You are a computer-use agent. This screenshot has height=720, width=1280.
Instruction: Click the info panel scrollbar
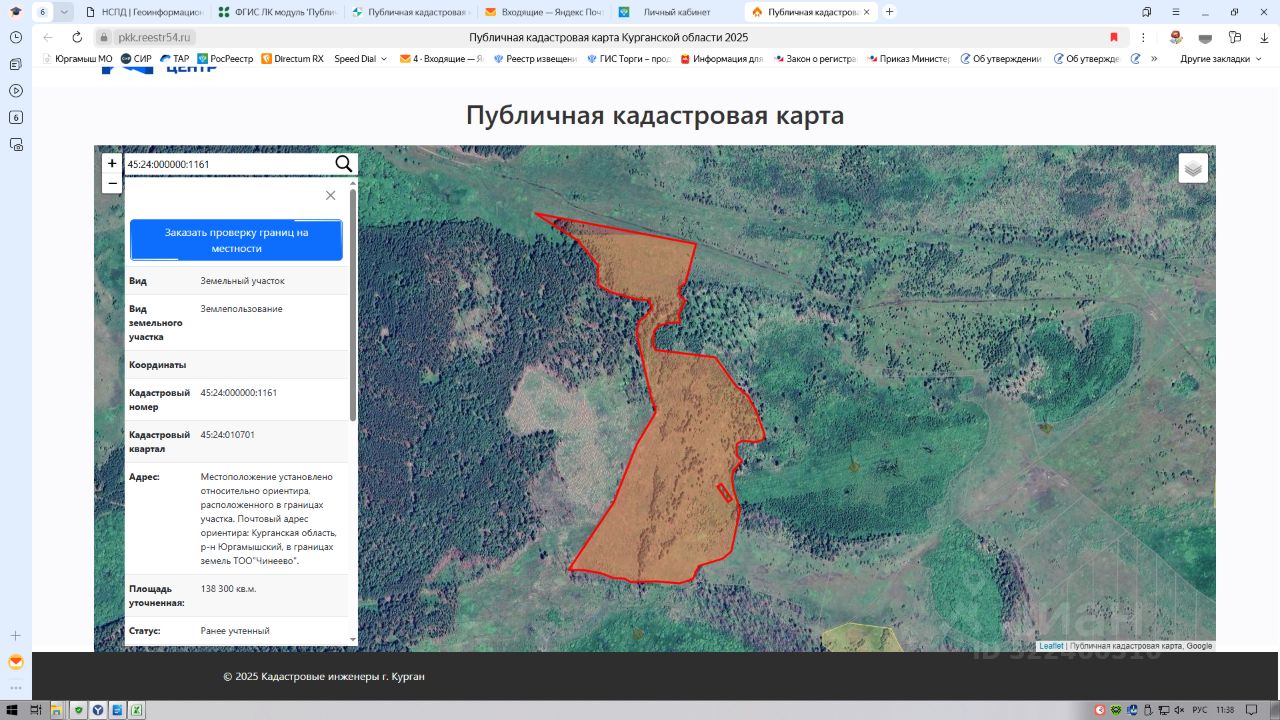[352, 304]
